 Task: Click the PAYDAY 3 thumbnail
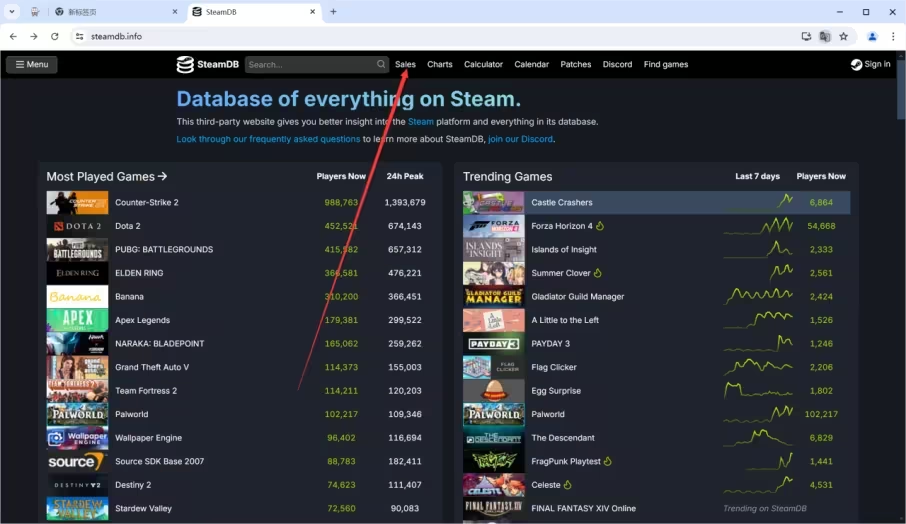tap(493, 344)
